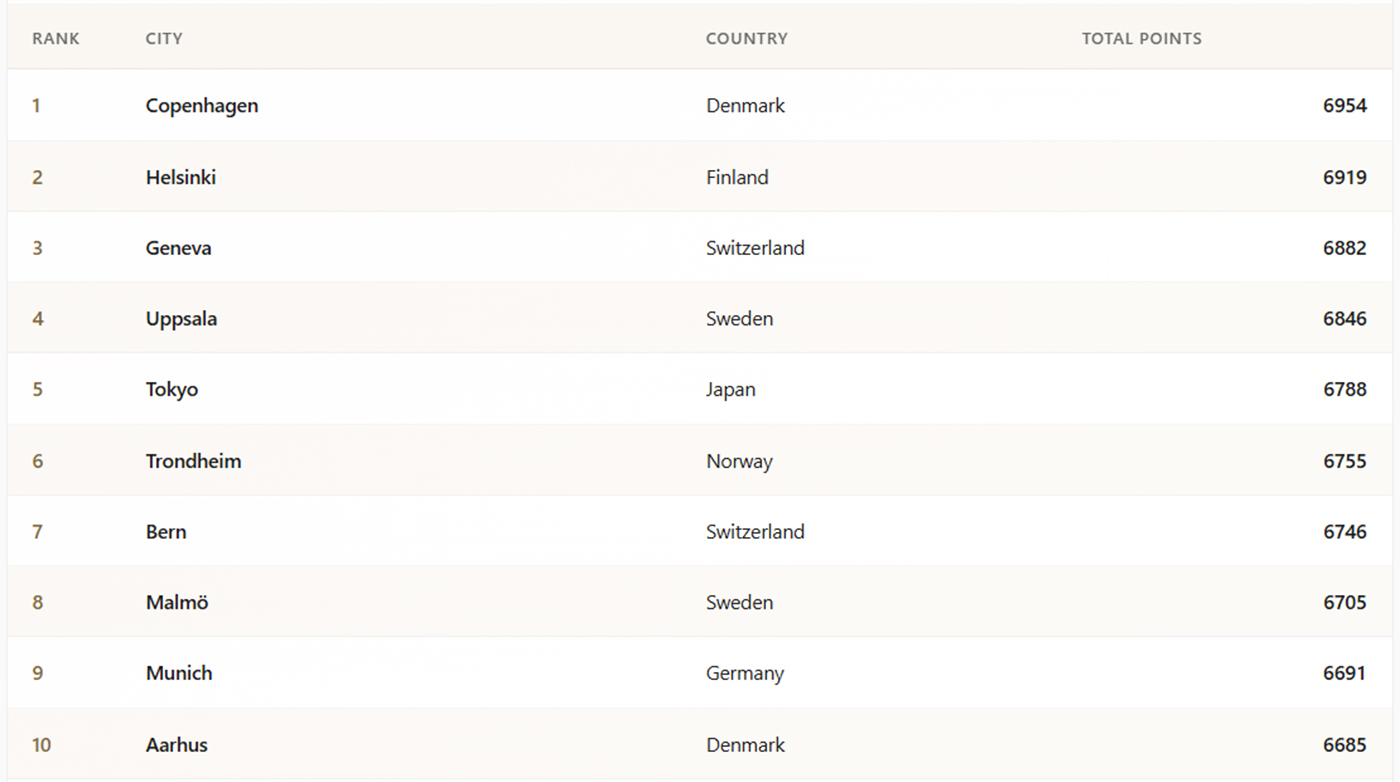Viewport: 1400px width, 782px height.
Task: Click the 6954 total points value
Action: [x=1344, y=106]
